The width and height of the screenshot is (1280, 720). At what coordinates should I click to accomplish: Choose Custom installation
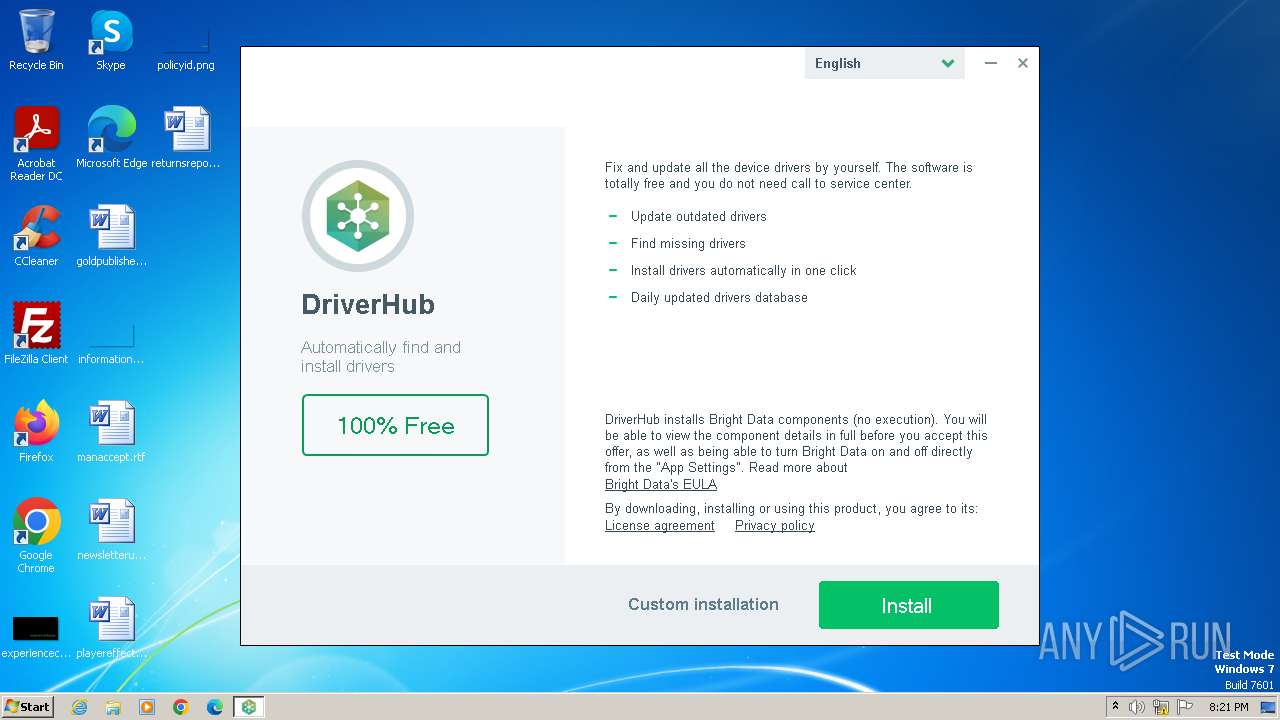[x=703, y=604]
